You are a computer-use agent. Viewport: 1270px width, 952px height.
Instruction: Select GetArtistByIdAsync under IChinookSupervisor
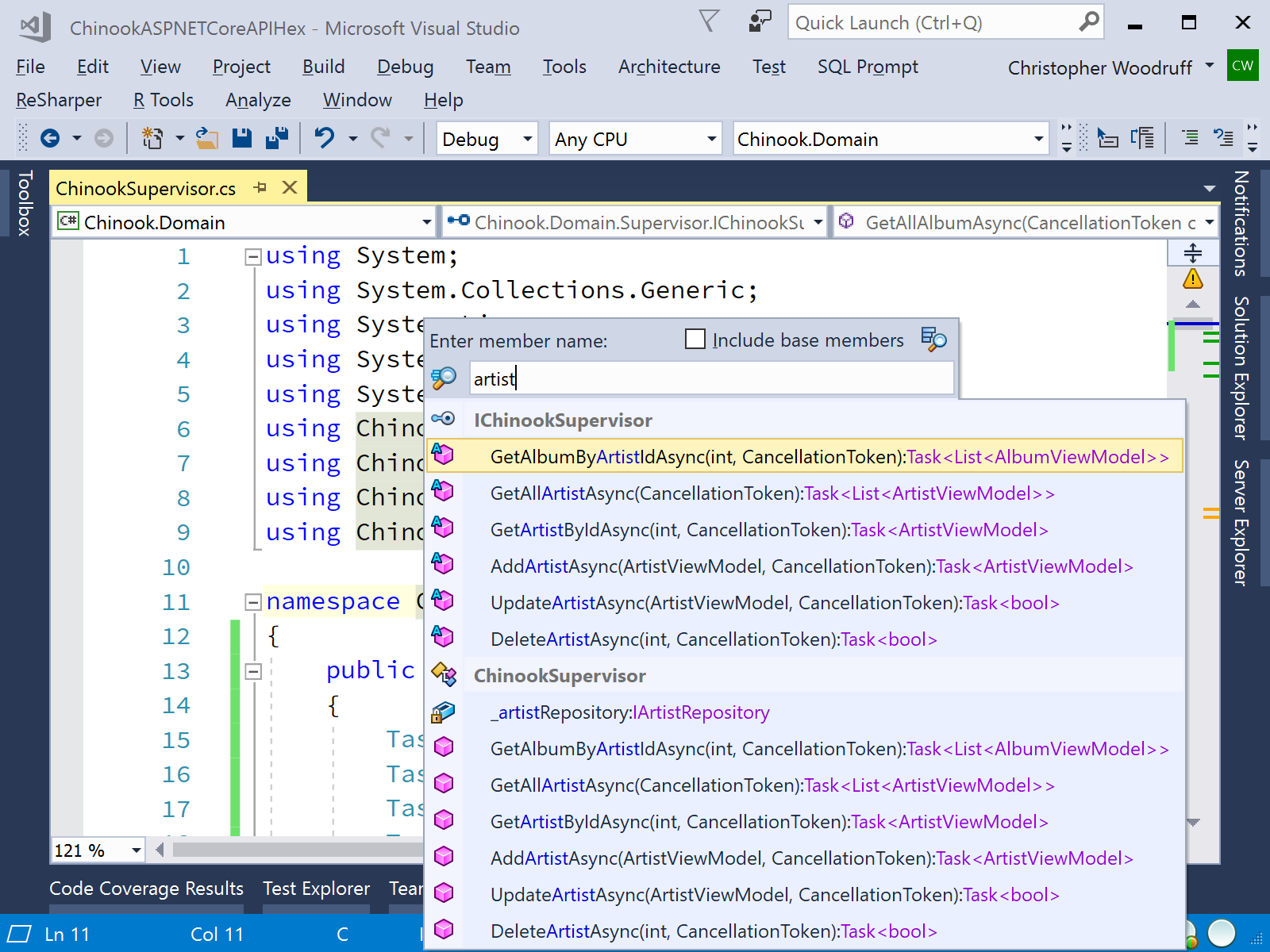click(x=805, y=529)
